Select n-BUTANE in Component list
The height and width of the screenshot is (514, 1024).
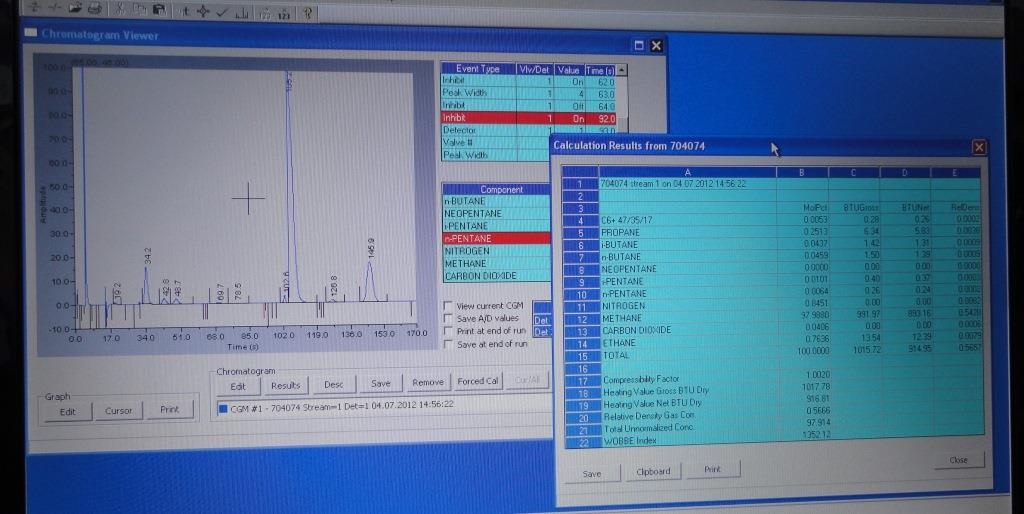pos(496,201)
